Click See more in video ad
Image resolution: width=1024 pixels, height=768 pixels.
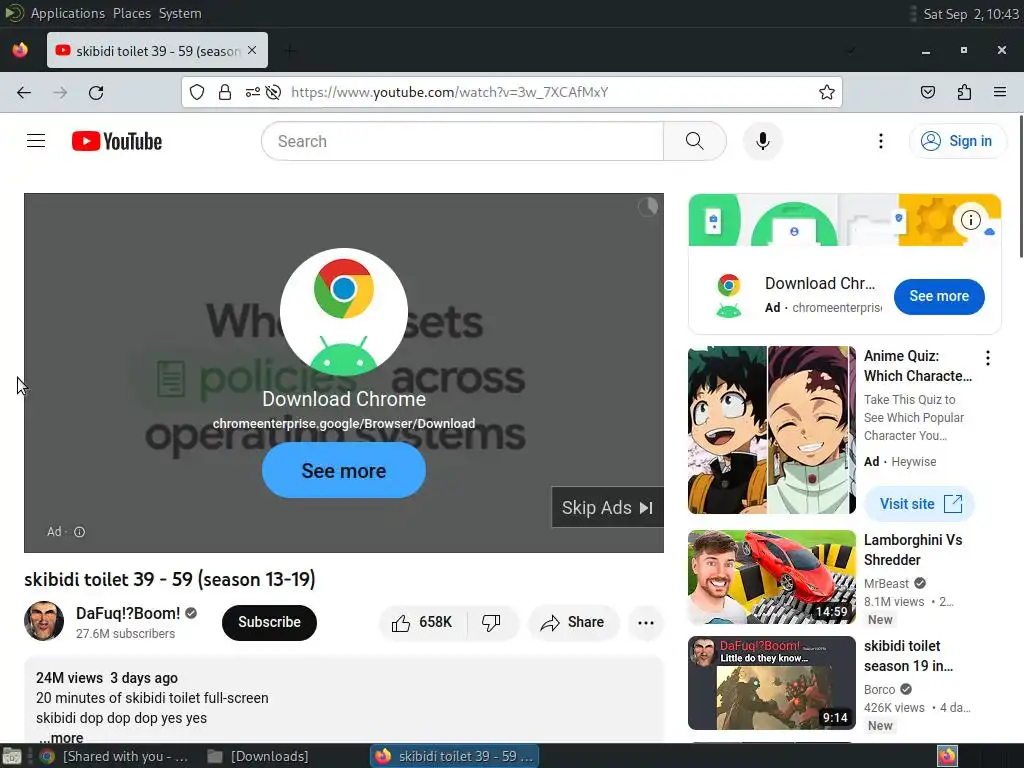(x=344, y=470)
